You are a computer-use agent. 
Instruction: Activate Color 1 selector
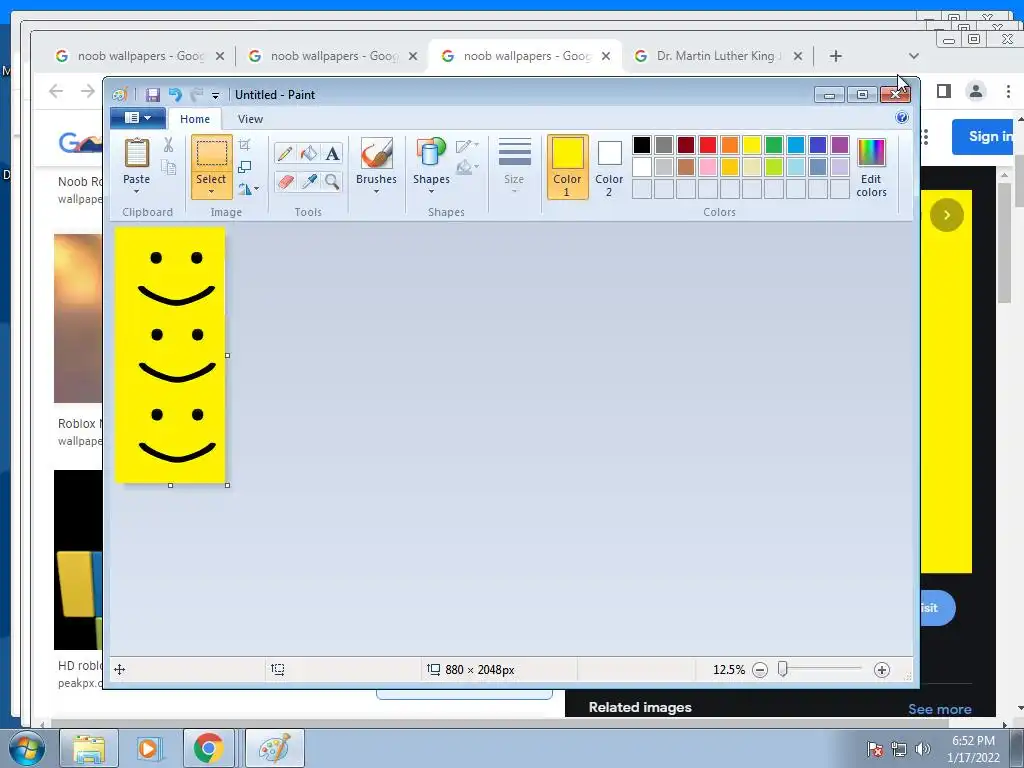point(567,167)
